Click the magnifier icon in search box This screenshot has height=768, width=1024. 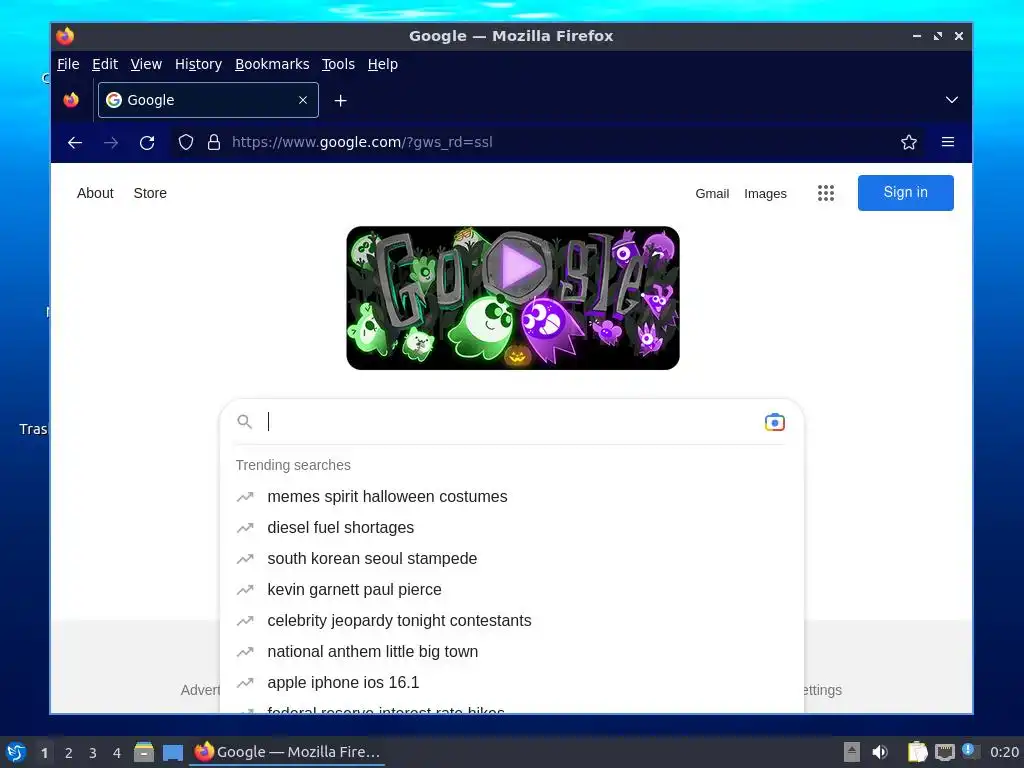click(x=245, y=422)
